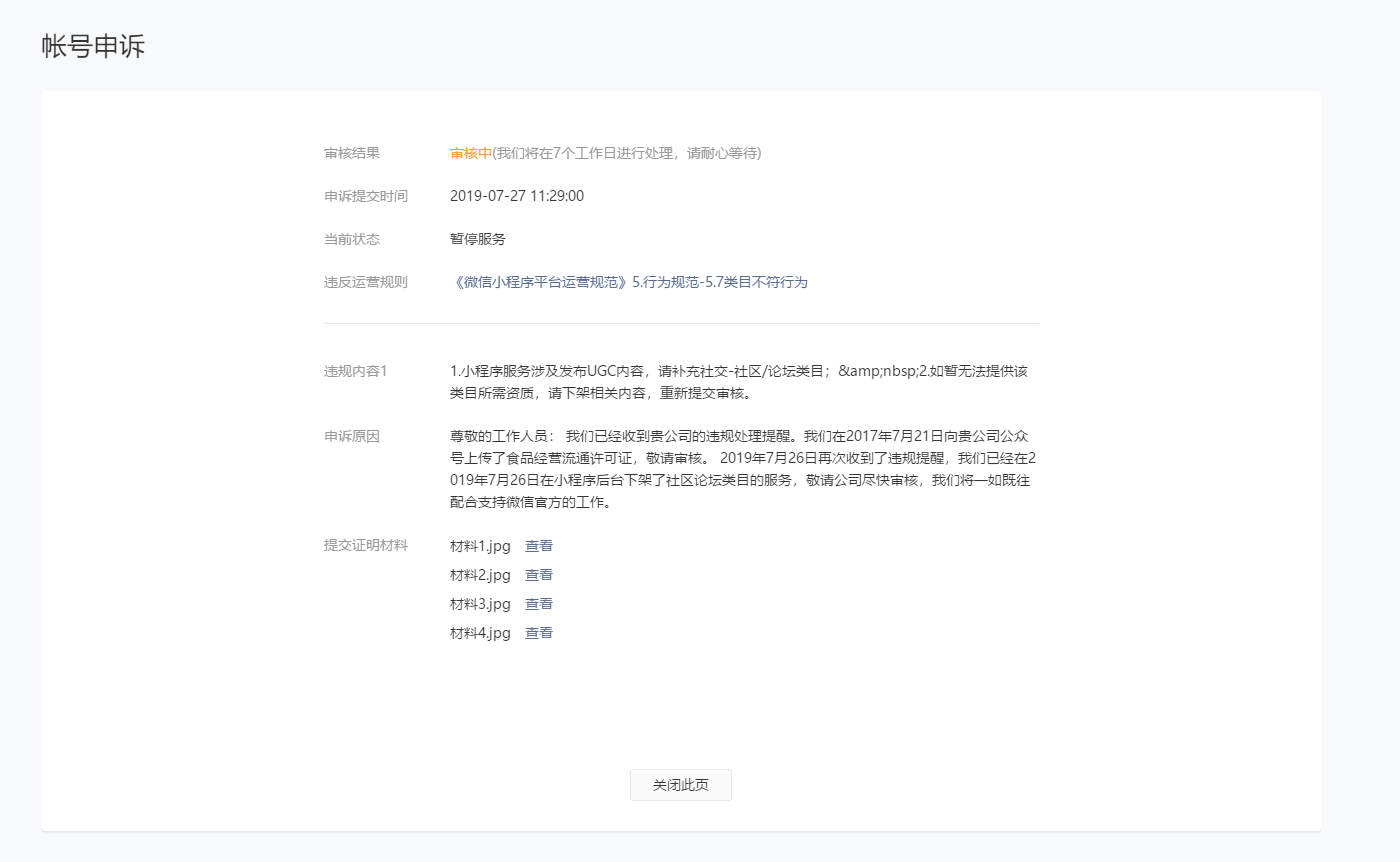Viewport: 1400px width, 862px height.
Task: Open 查看 link for 材料3.jpg
Action: point(539,604)
